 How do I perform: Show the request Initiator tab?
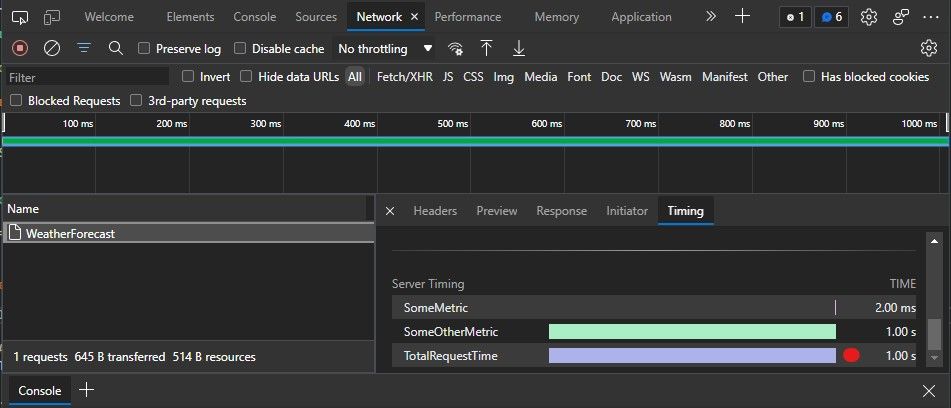coord(627,211)
